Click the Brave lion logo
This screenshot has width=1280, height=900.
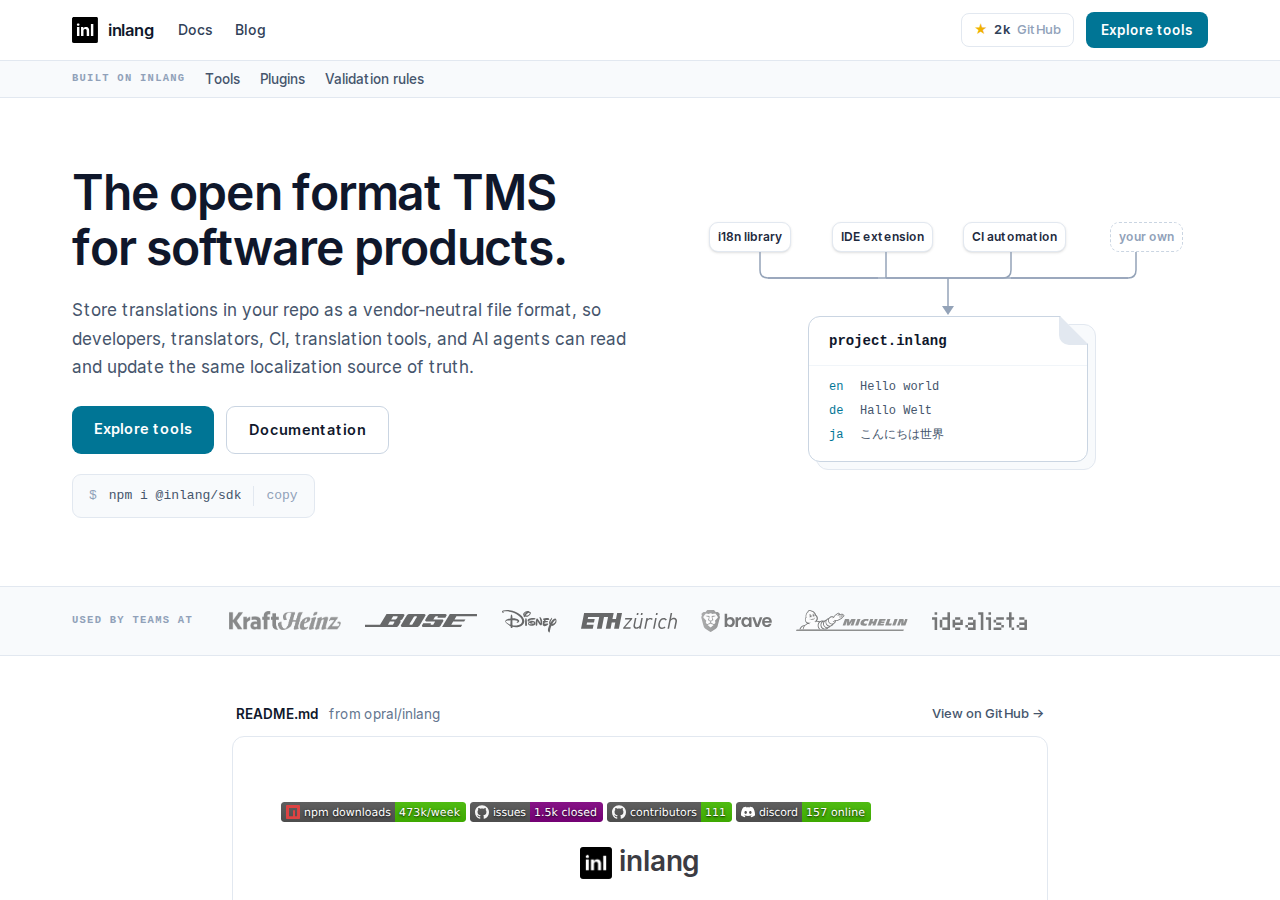click(x=737, y=621)
